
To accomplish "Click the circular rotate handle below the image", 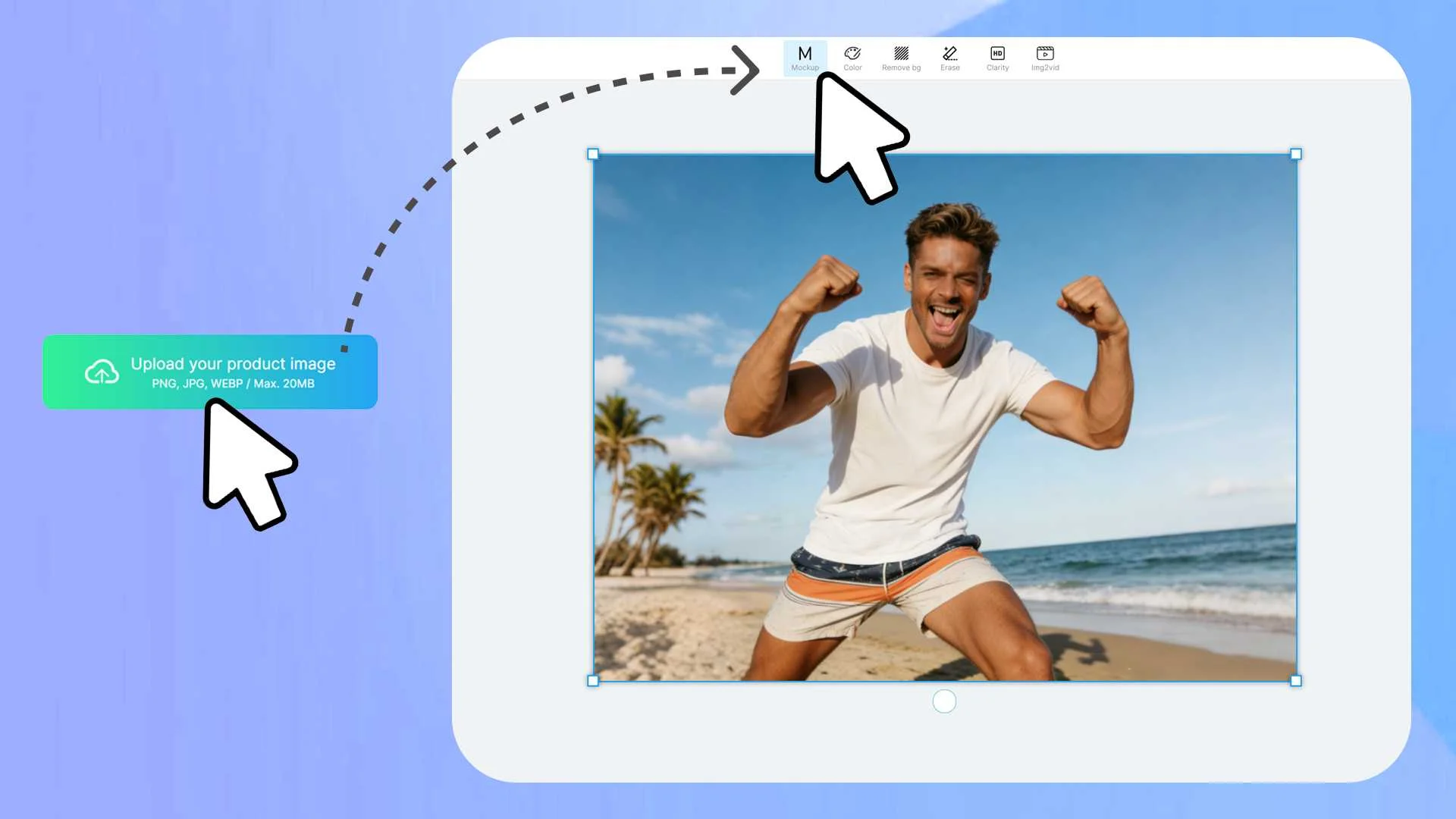I will tap(944, 701).
